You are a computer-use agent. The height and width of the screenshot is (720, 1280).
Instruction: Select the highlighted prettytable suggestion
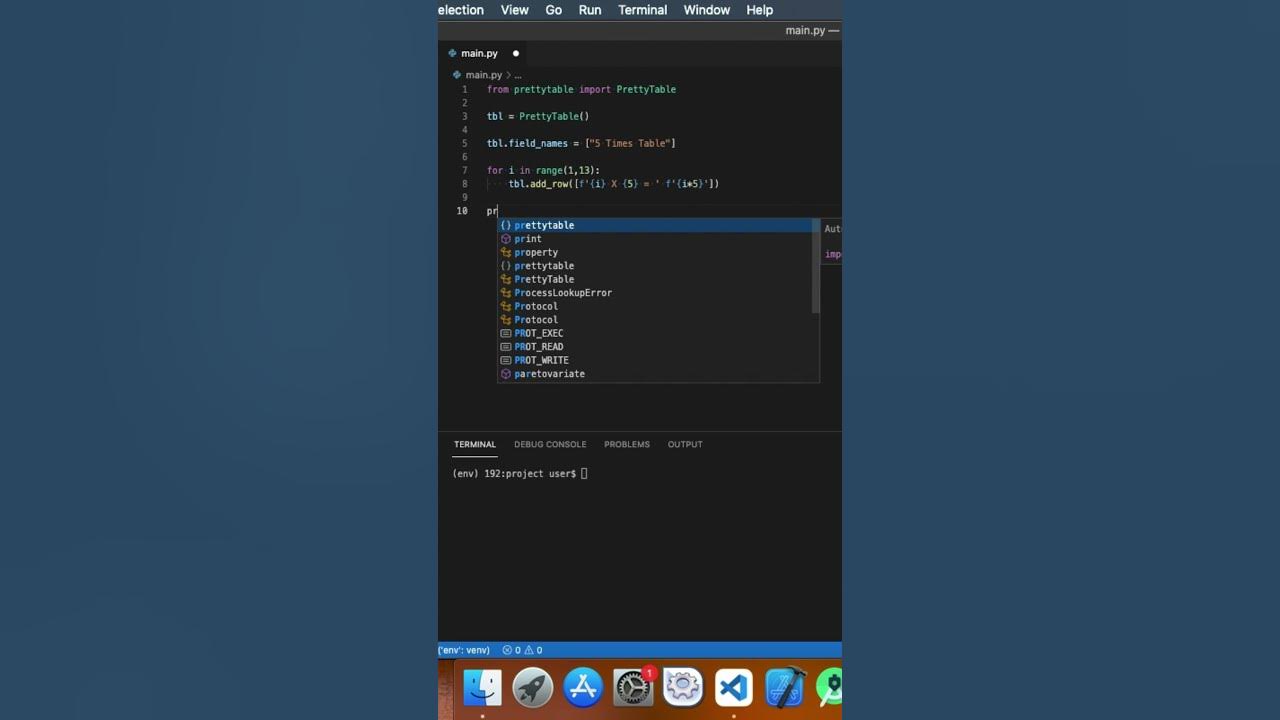pyautogui.click(x=658, y=225)
